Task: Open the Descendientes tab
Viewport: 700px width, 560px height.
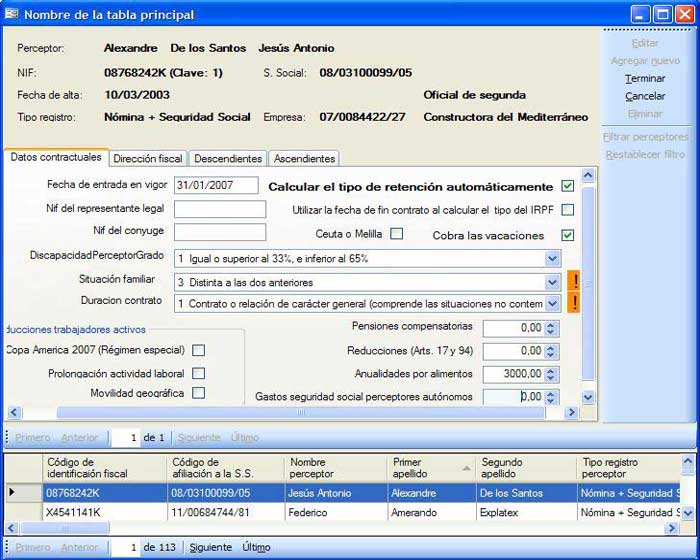Action: point(228,158)
